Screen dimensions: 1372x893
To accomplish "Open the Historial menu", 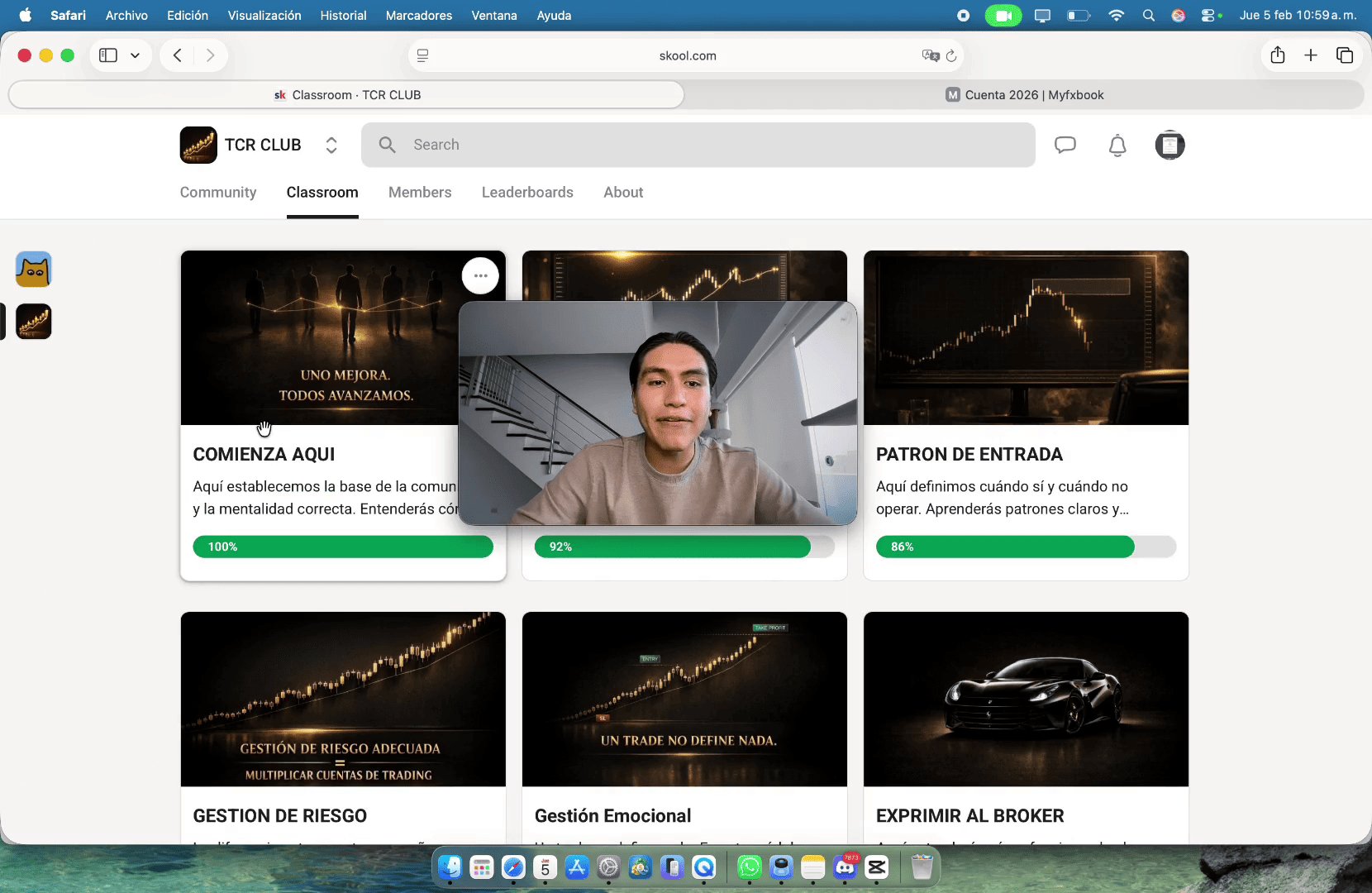I will pos(343,16).
